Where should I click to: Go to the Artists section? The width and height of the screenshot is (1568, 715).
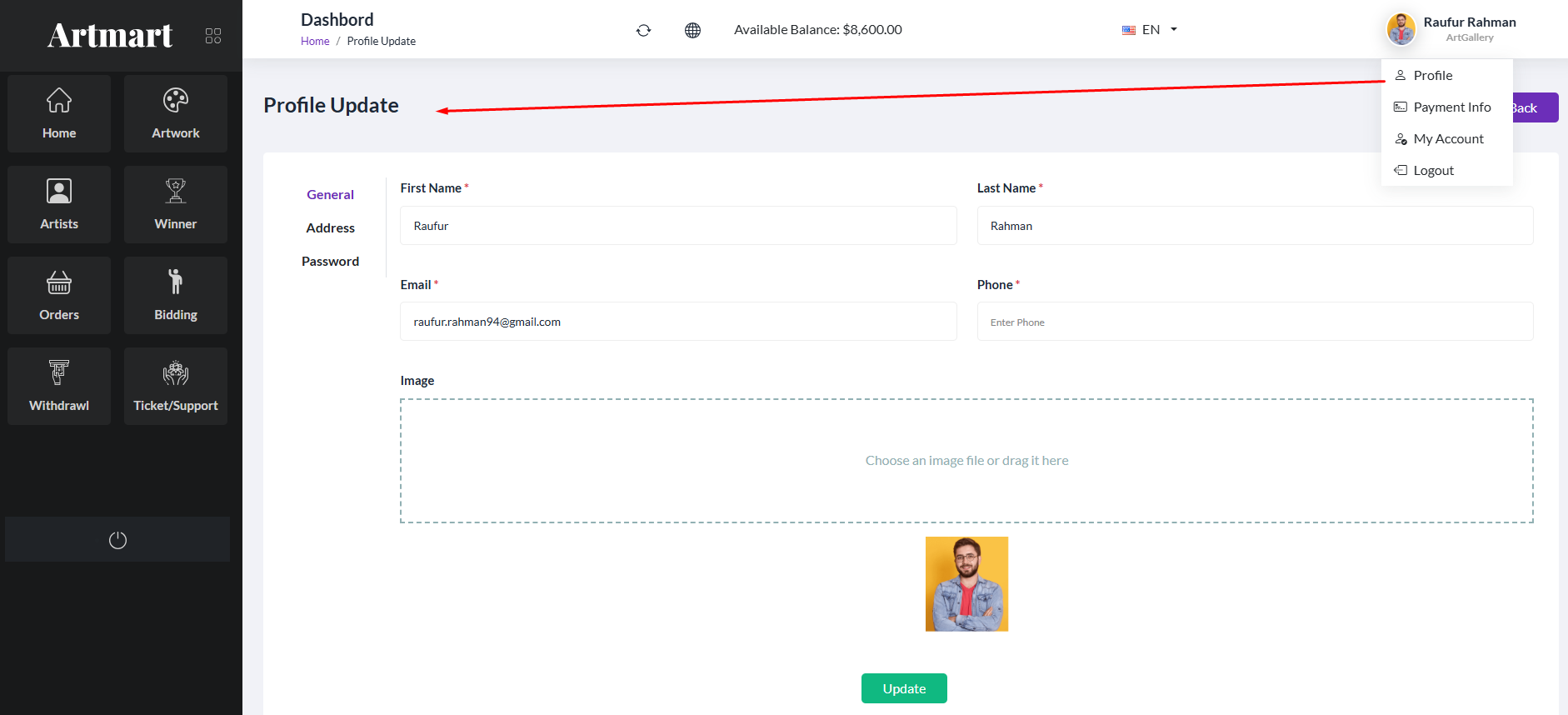pos(59,205)
